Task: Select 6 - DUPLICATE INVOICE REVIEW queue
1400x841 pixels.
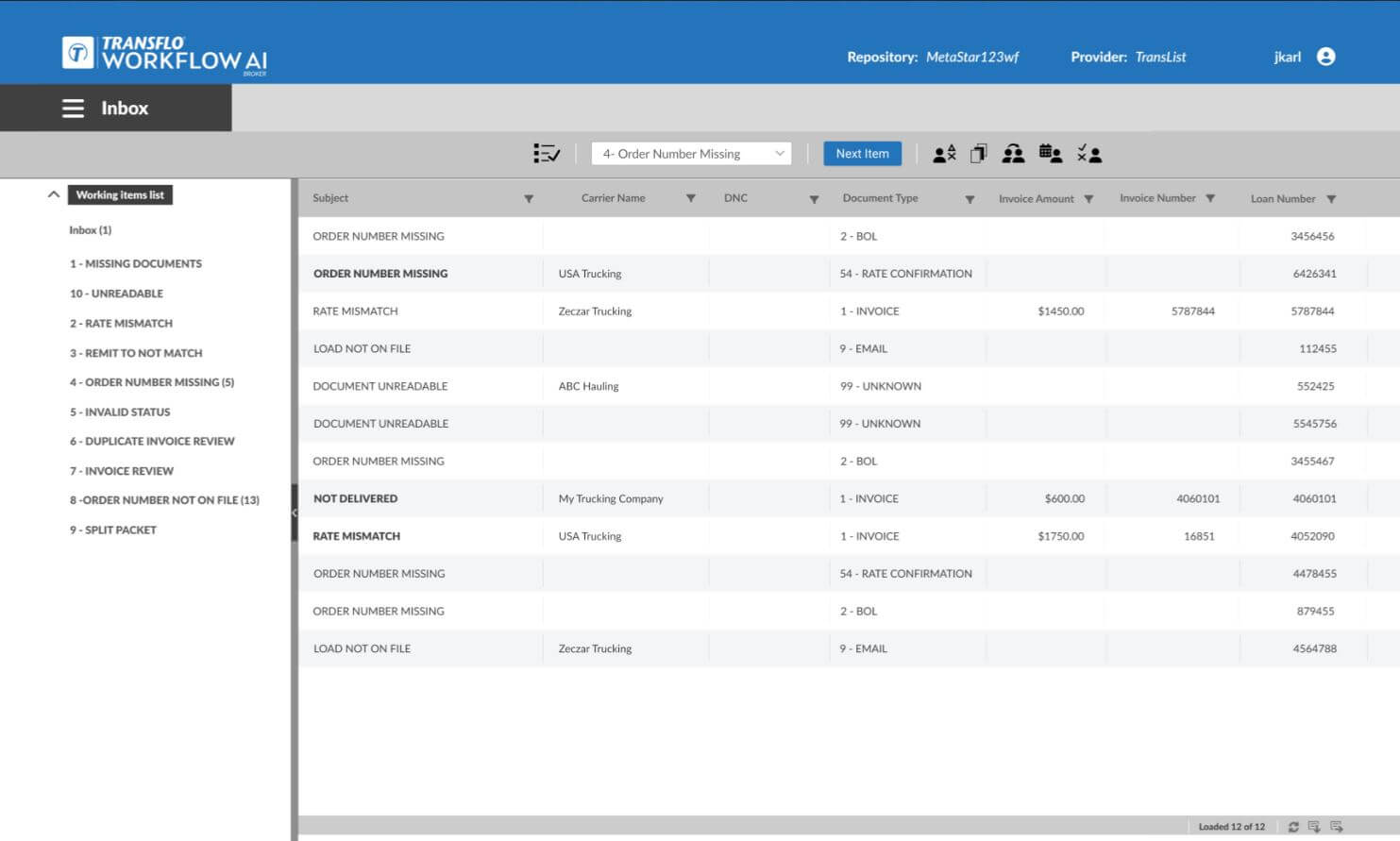Action: [152, 441]
